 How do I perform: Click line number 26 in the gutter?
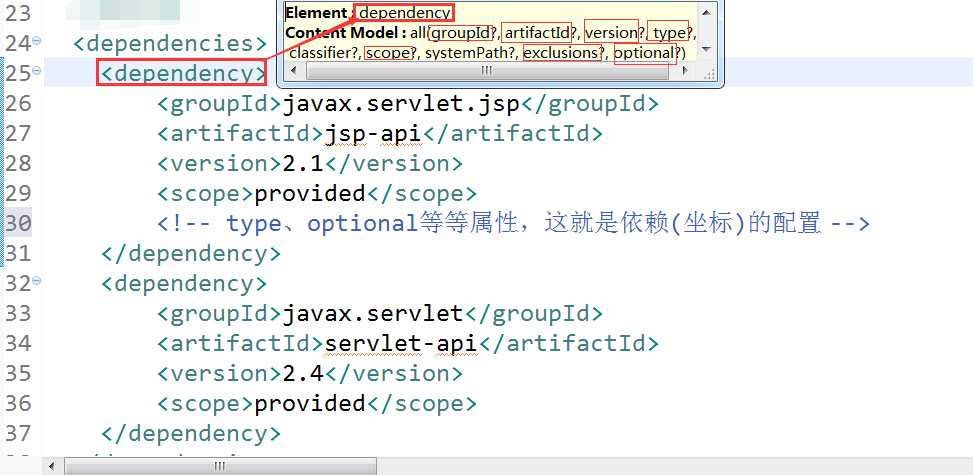pyautogui.click(x=17, y=104)
